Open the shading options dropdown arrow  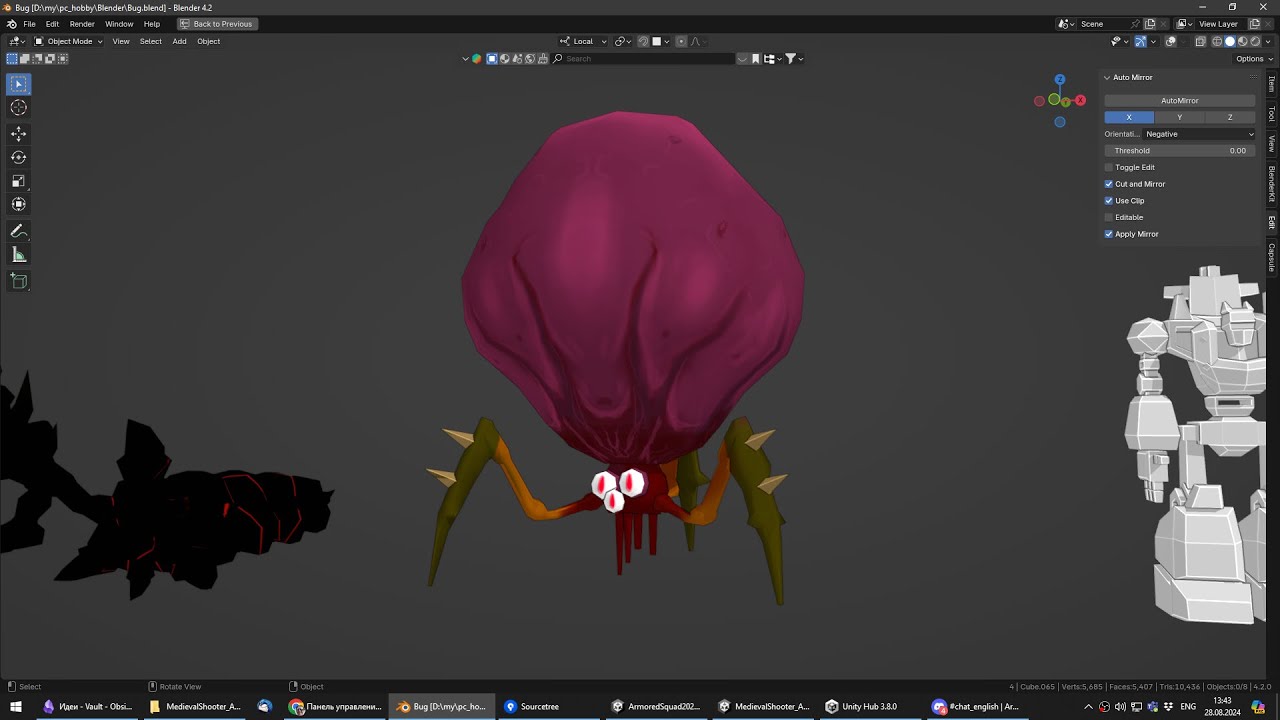[x=1270, y=41]
